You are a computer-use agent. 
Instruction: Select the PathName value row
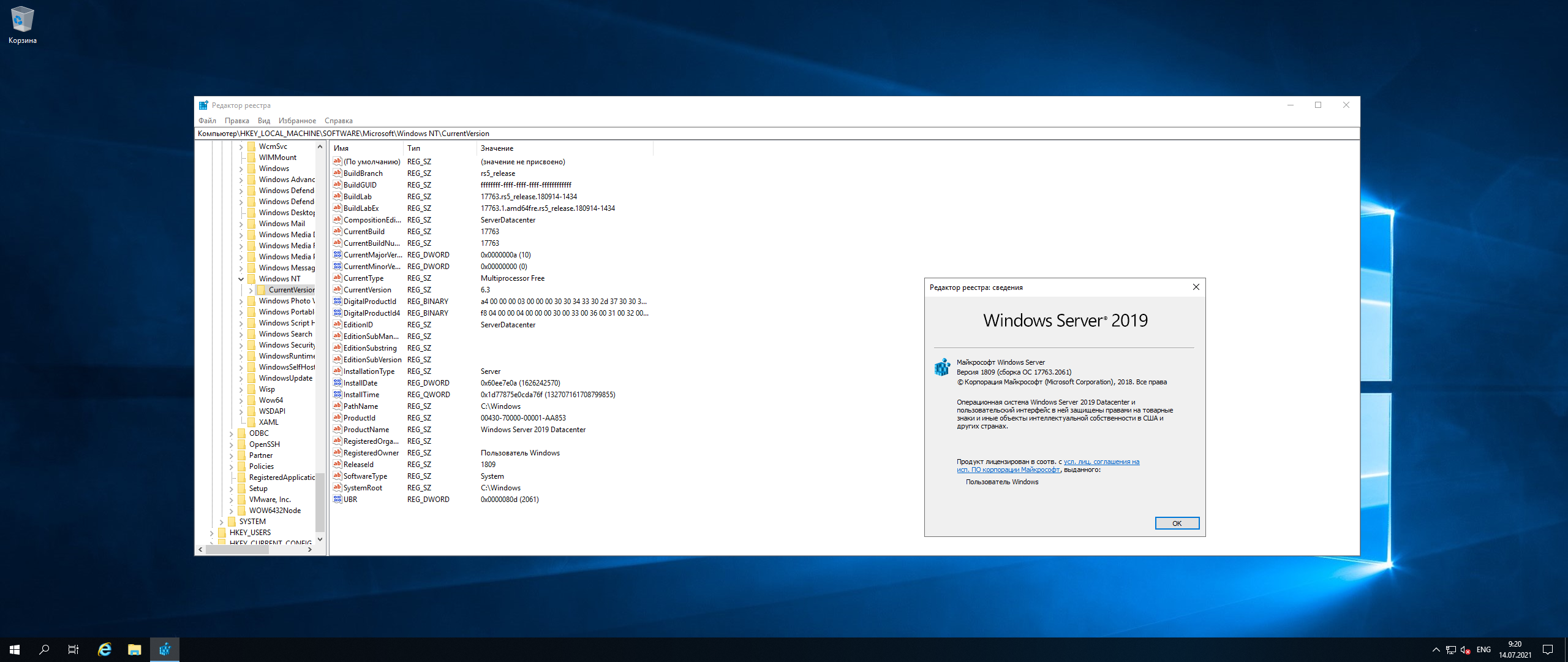[492, 406]
